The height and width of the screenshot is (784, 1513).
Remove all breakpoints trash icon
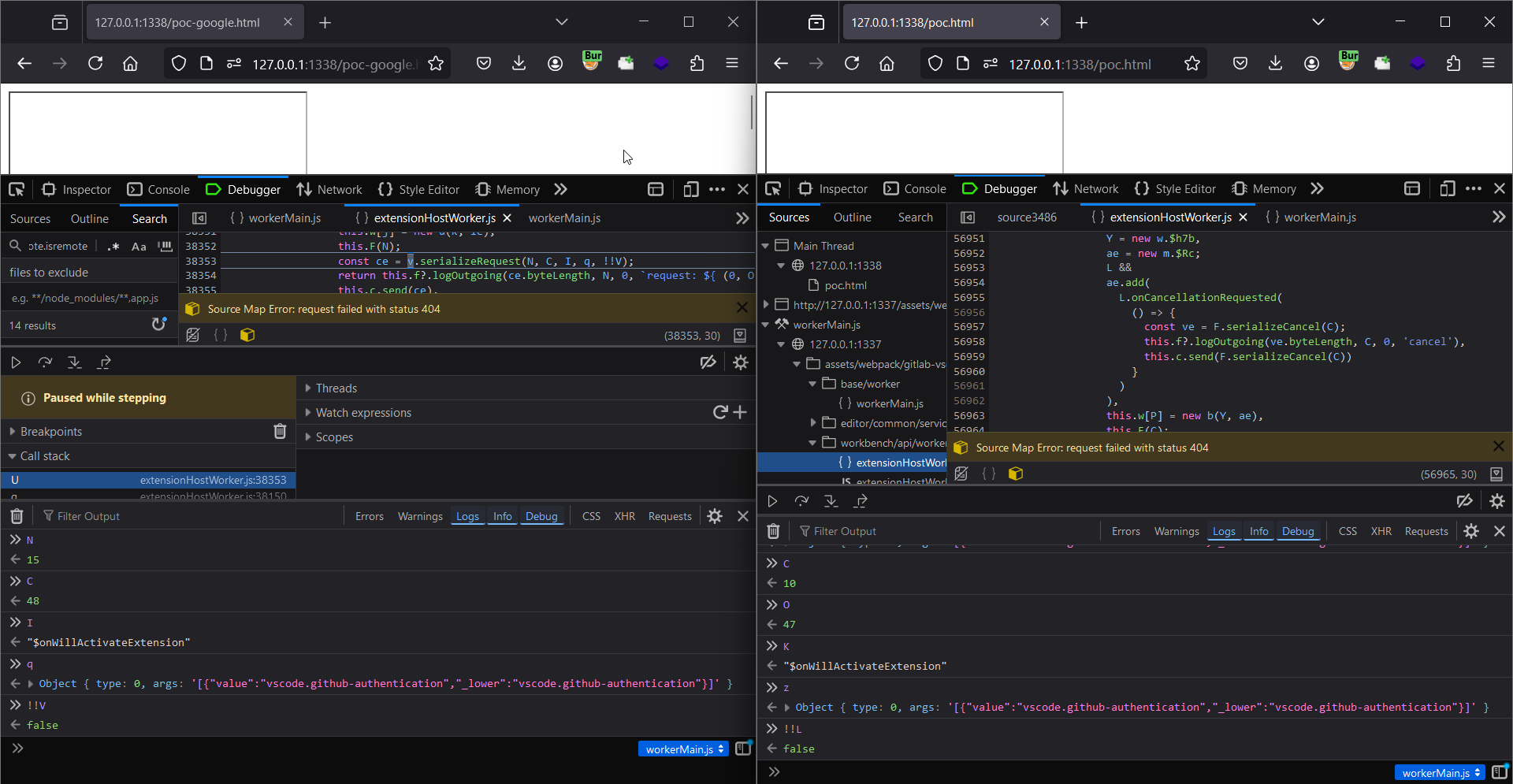click(x=280, y=431)
